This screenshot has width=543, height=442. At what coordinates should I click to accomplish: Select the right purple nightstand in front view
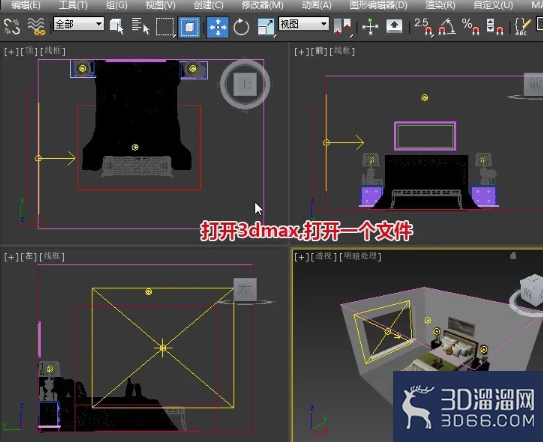(x=484, y=196)
